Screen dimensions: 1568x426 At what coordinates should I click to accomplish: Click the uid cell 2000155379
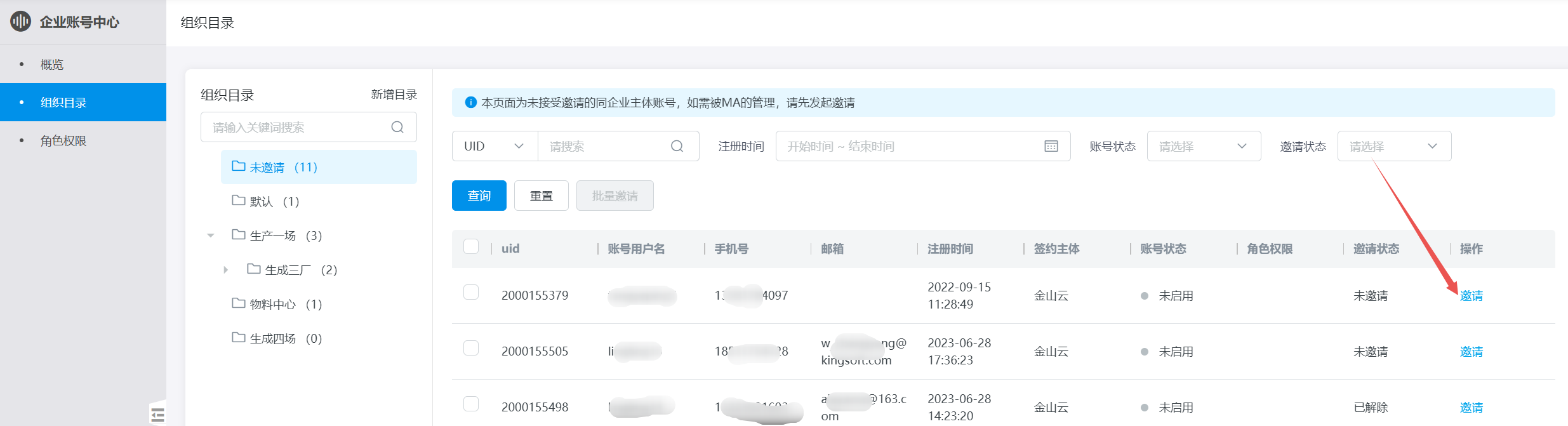point(535,295)
